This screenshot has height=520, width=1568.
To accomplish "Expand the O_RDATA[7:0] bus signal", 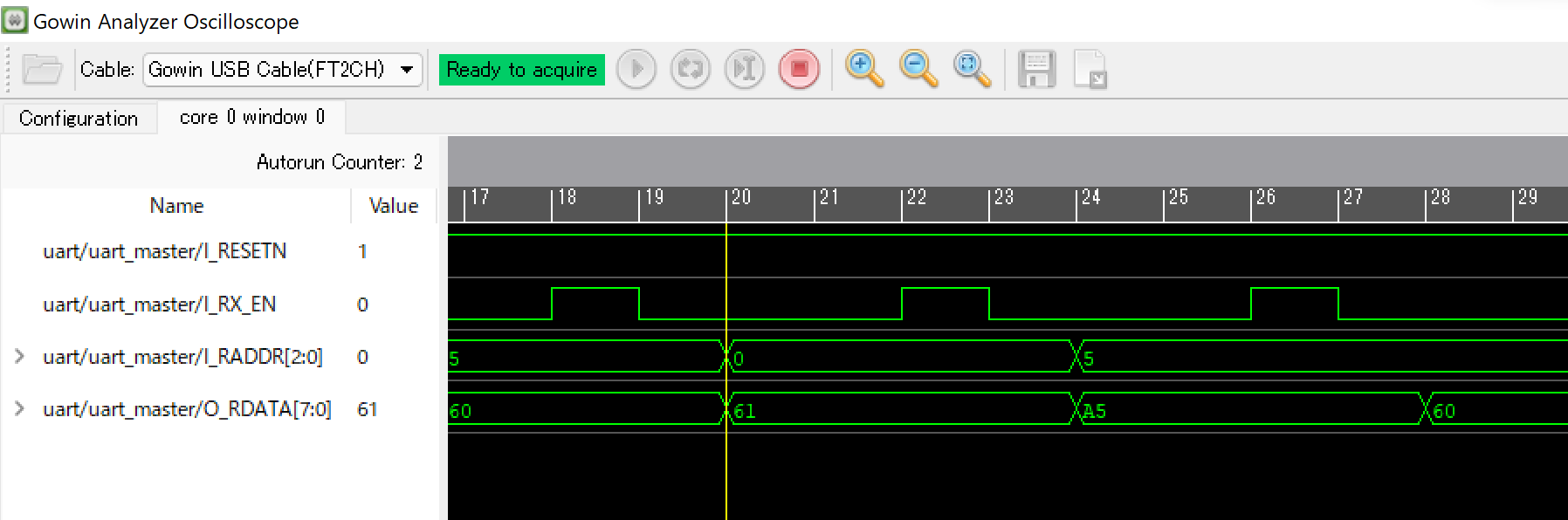I will tap(19, 409).
